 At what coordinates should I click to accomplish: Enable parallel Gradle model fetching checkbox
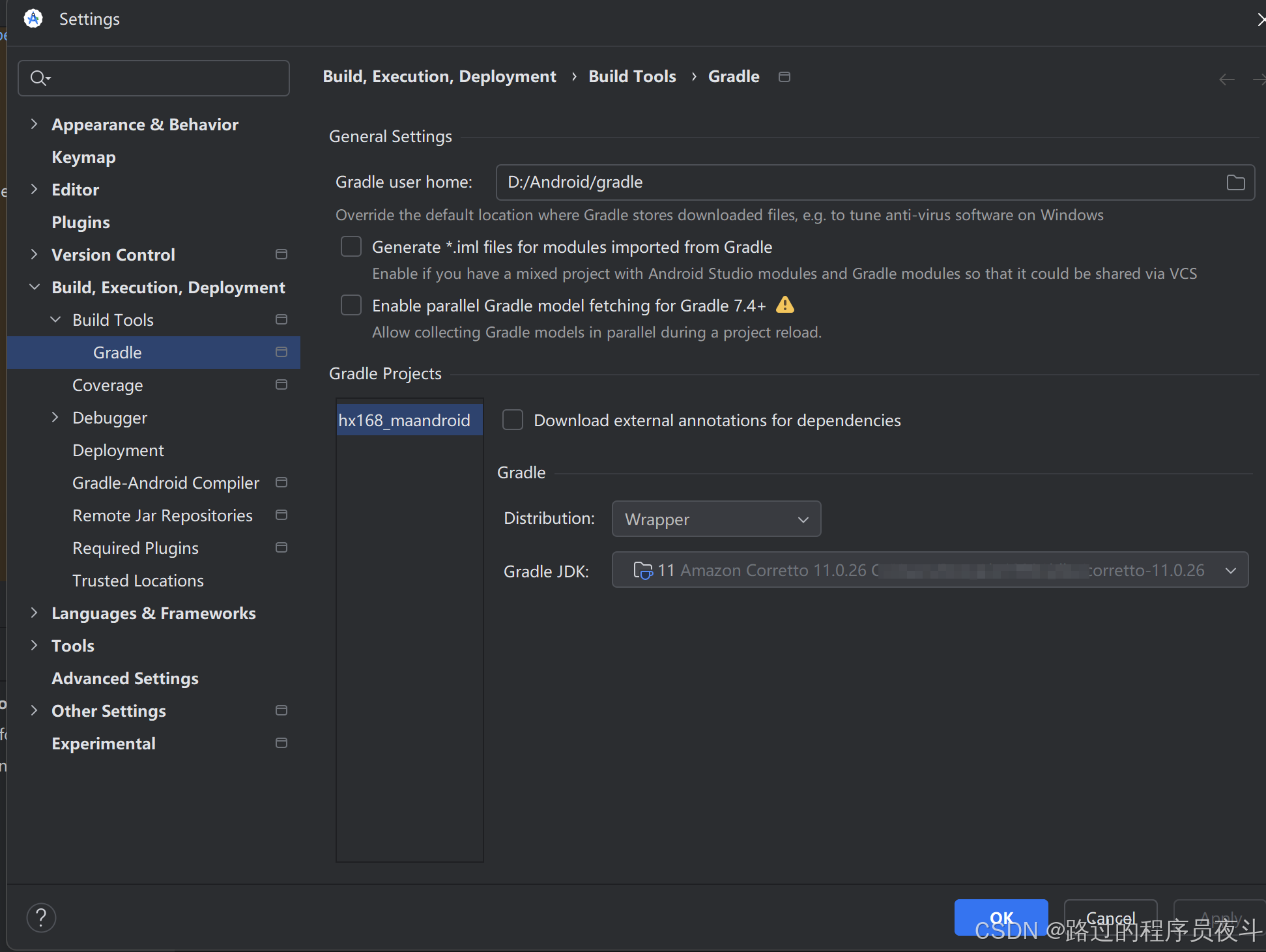(x=351, y=305)
